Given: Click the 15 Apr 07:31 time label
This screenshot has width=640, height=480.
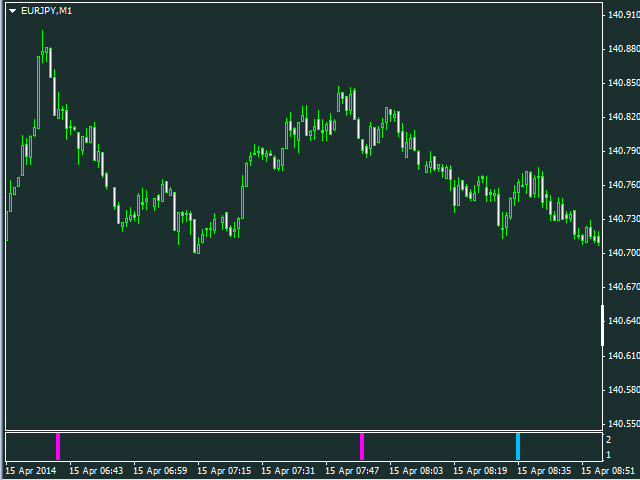Looking at the screenshot, I should [288, 471].
